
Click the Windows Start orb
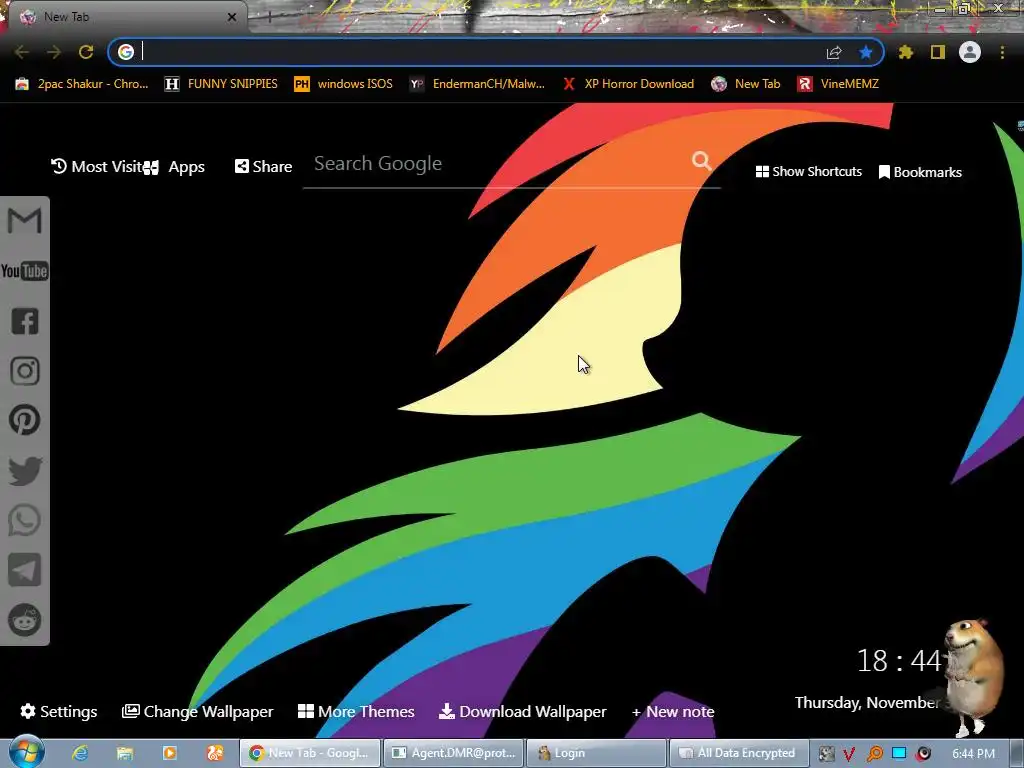(x=26, y=752)
